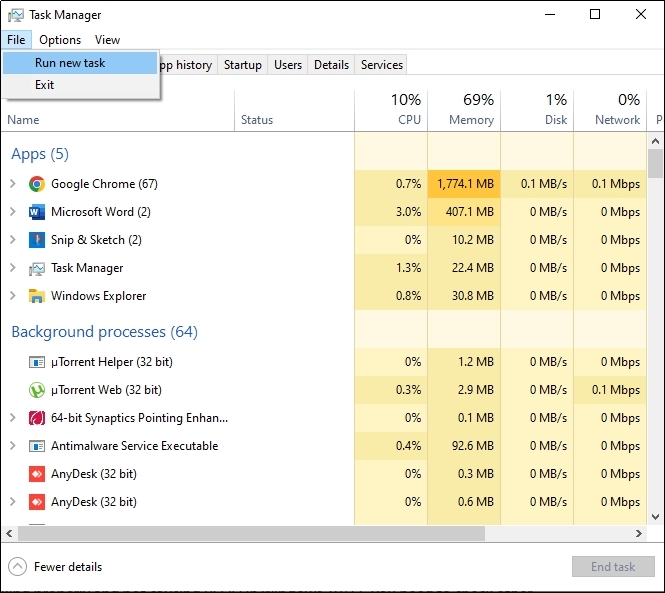Click the Fewer details arrow icon

point(17,567)
